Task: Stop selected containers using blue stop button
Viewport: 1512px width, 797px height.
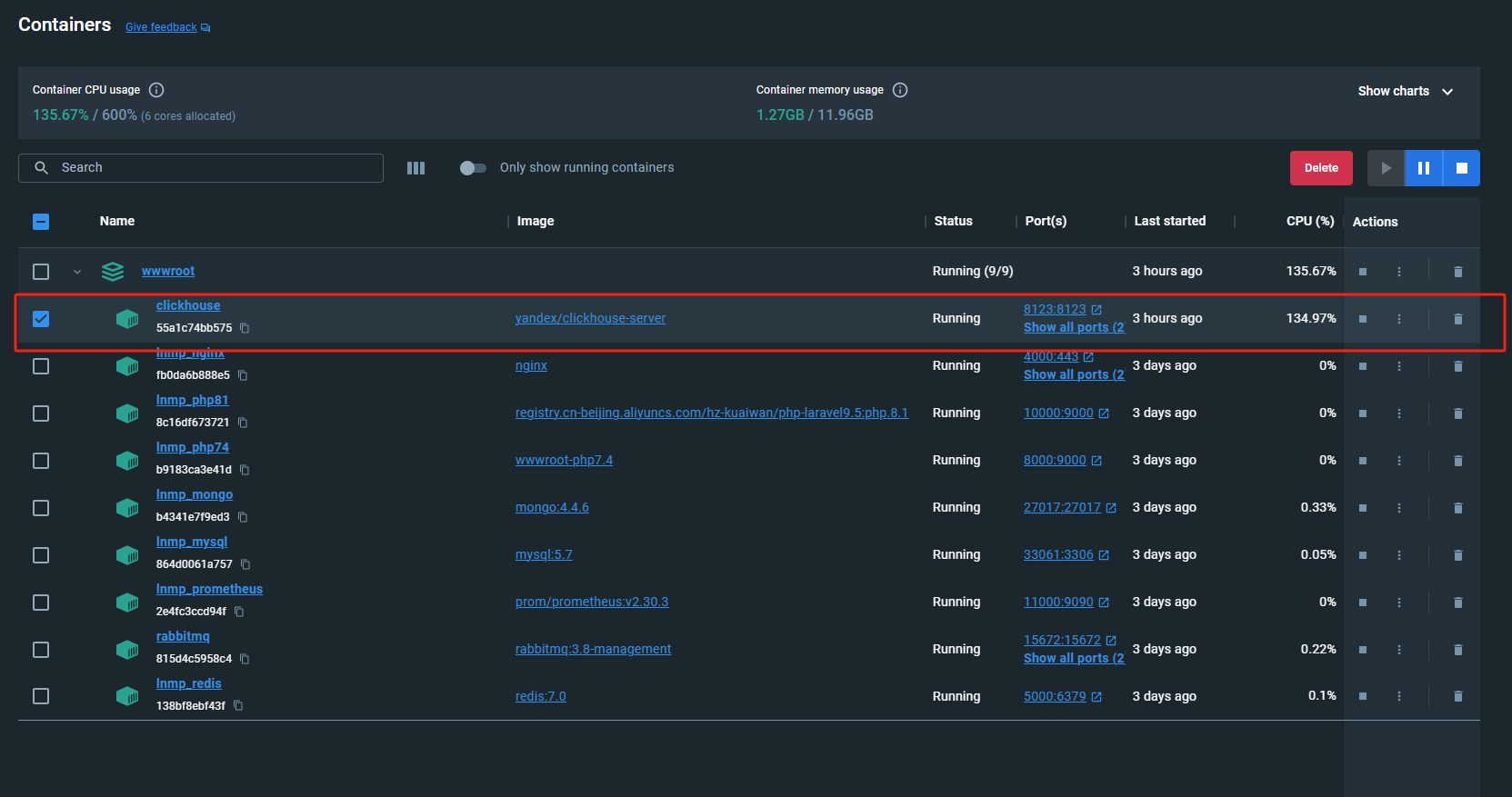Action: 1462,168
